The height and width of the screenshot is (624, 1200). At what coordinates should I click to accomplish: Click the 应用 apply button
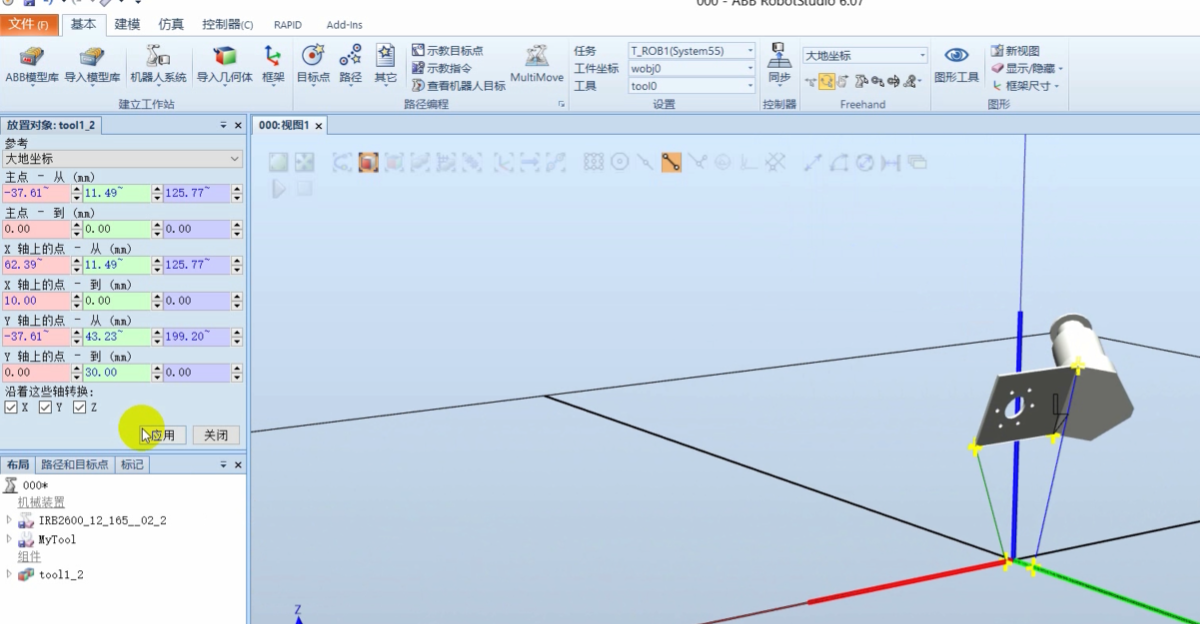click(161, 435)
